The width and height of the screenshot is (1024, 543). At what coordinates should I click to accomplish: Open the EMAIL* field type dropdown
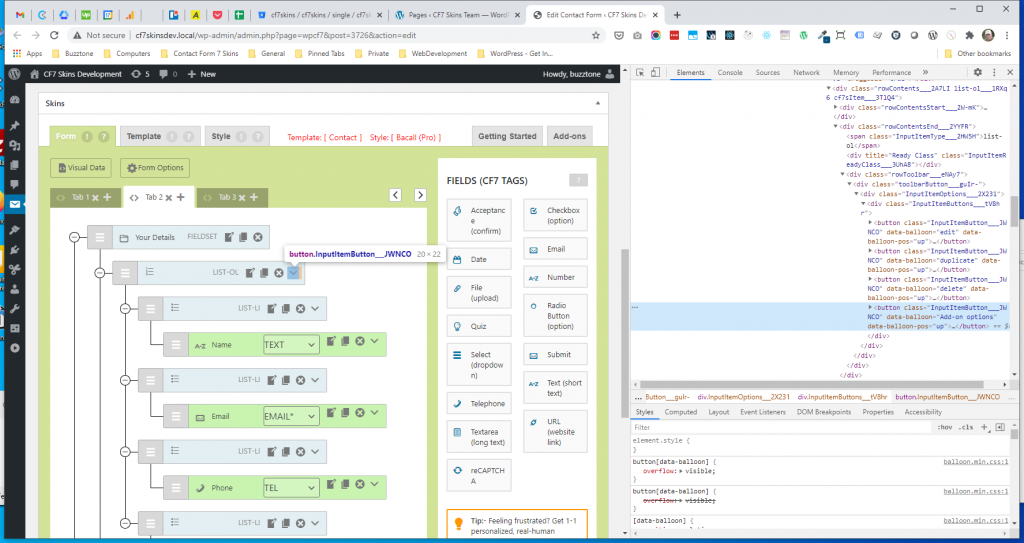[x=291, y=416]
